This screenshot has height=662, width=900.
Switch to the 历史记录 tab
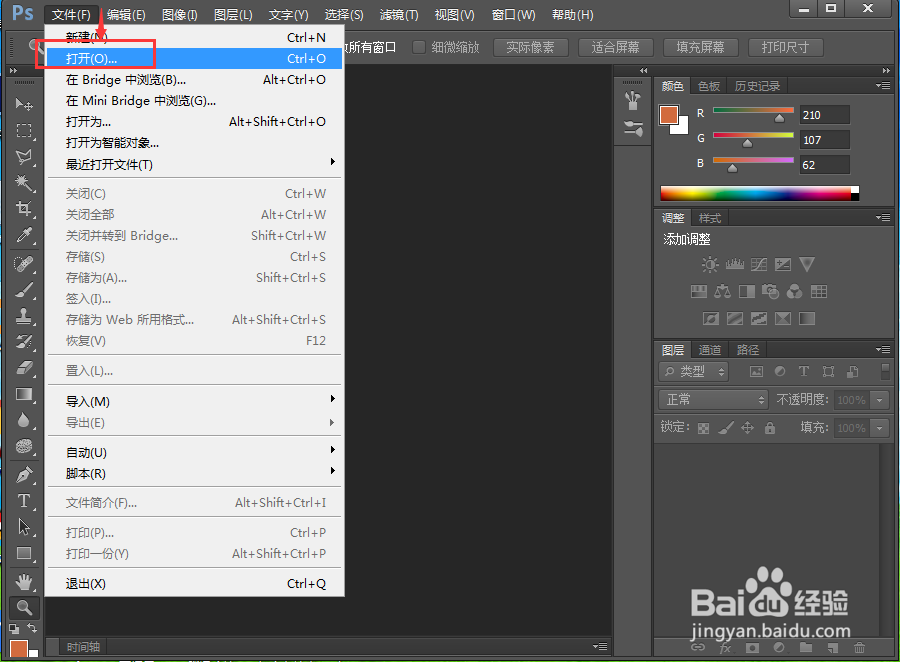[757, 86]
